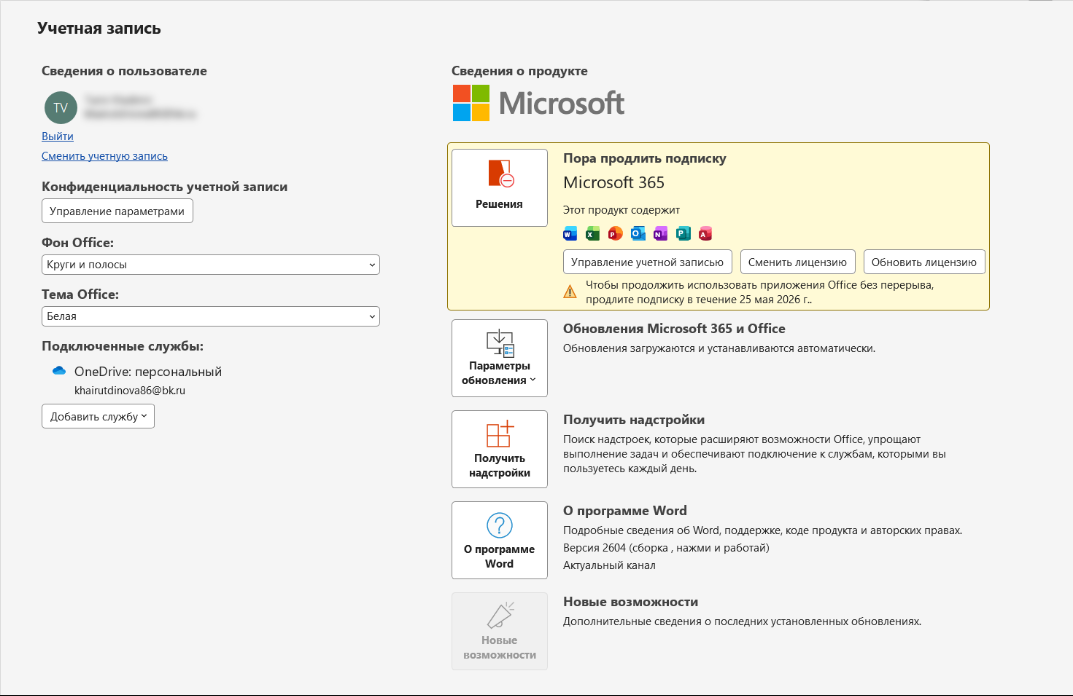Click the Актуальный канал text
This screenshot has height=696, width=1073.
[609, 565]
